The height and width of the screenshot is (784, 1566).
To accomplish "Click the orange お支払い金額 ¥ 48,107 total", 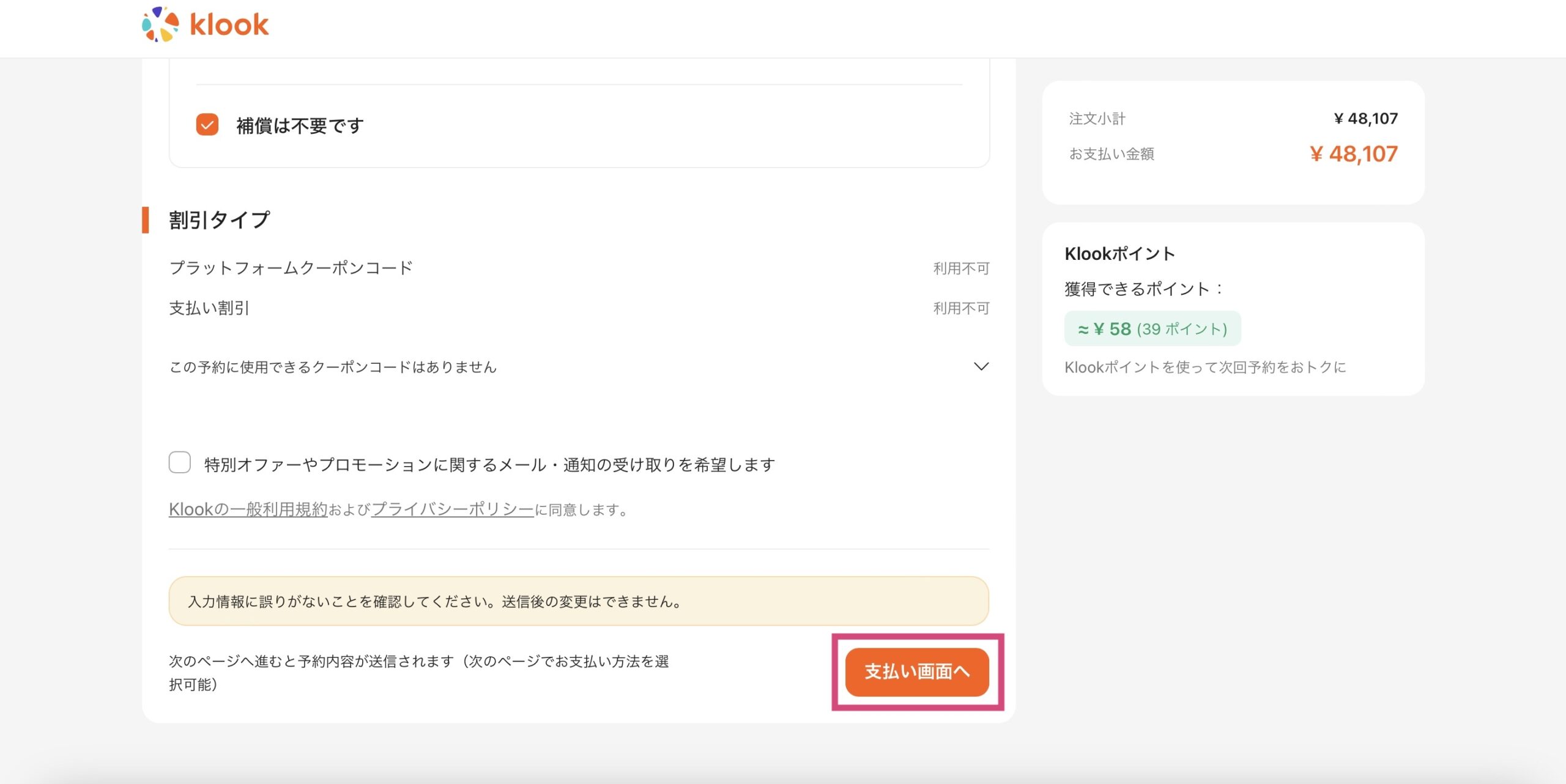I will (1354, 154).
